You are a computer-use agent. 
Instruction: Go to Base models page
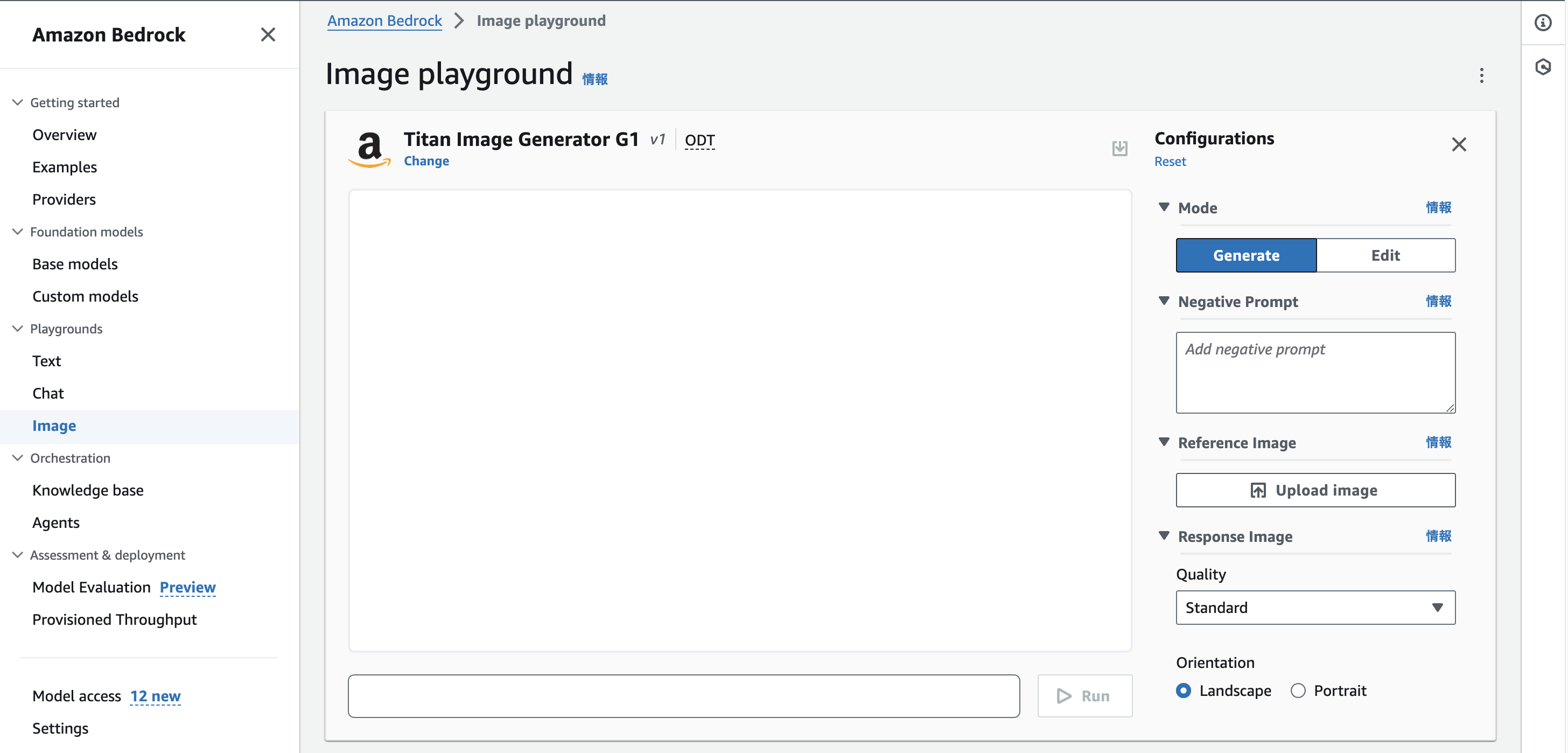(x=75, y=264)
